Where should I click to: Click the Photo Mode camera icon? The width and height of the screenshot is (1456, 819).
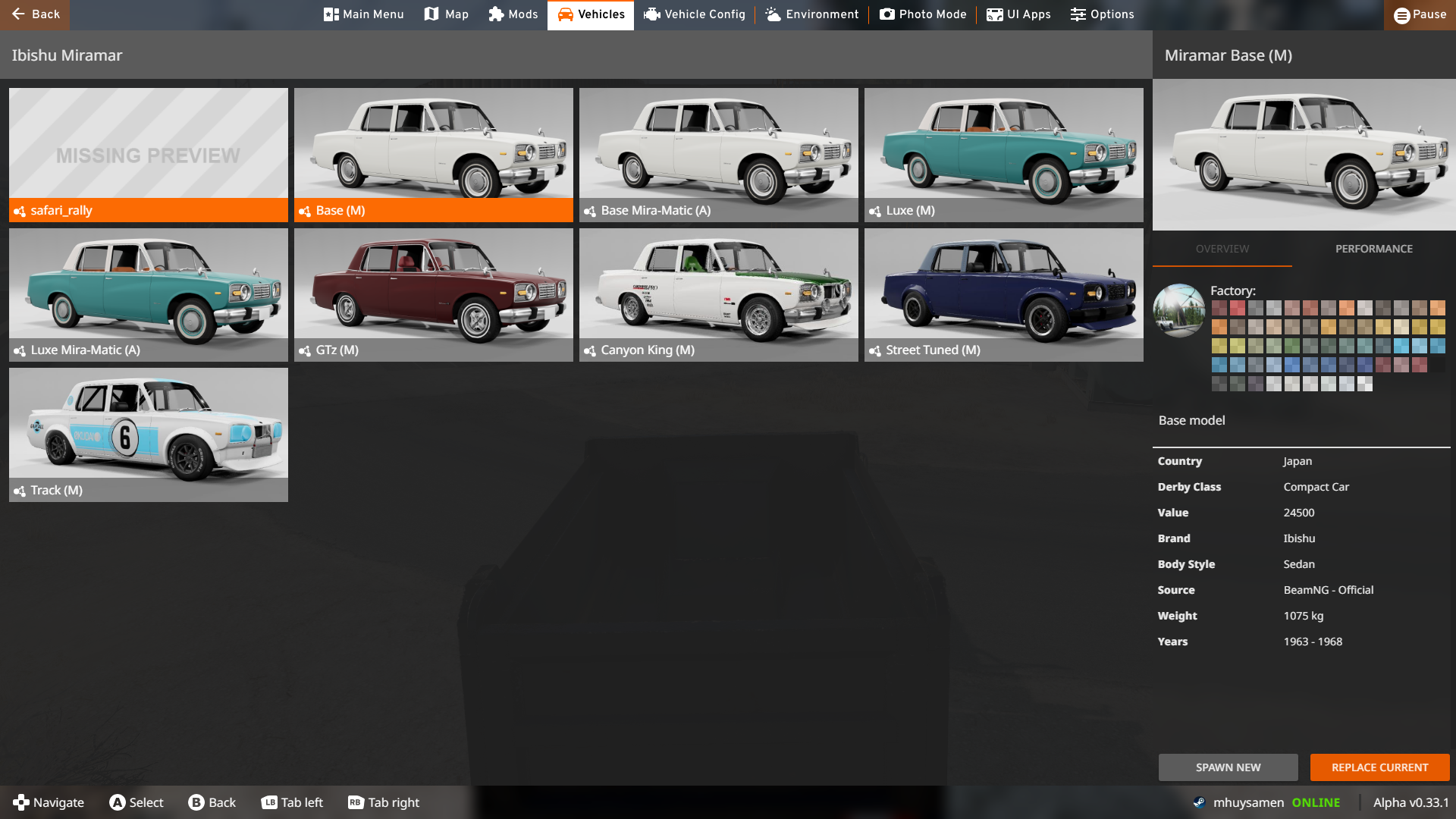click(x=886, y=14)
